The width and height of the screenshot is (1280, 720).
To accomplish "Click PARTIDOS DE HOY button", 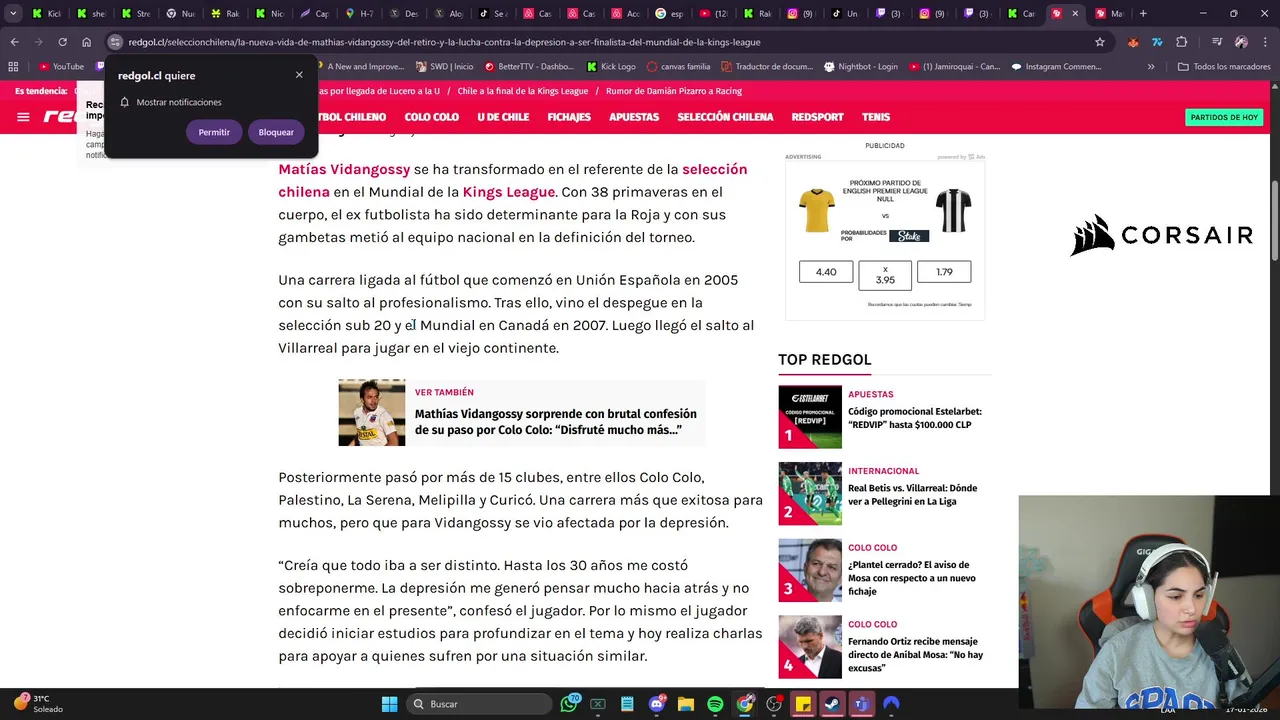I will tap(1224, 117).
